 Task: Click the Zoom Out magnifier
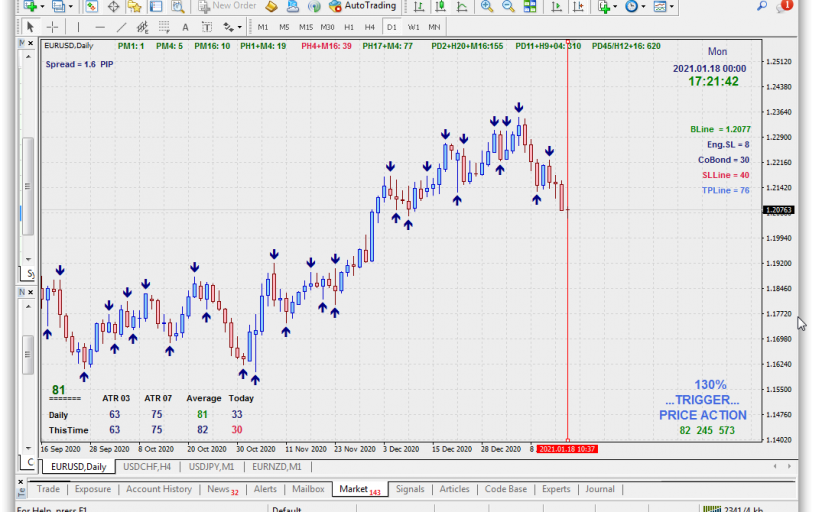(x=508, y=6)
